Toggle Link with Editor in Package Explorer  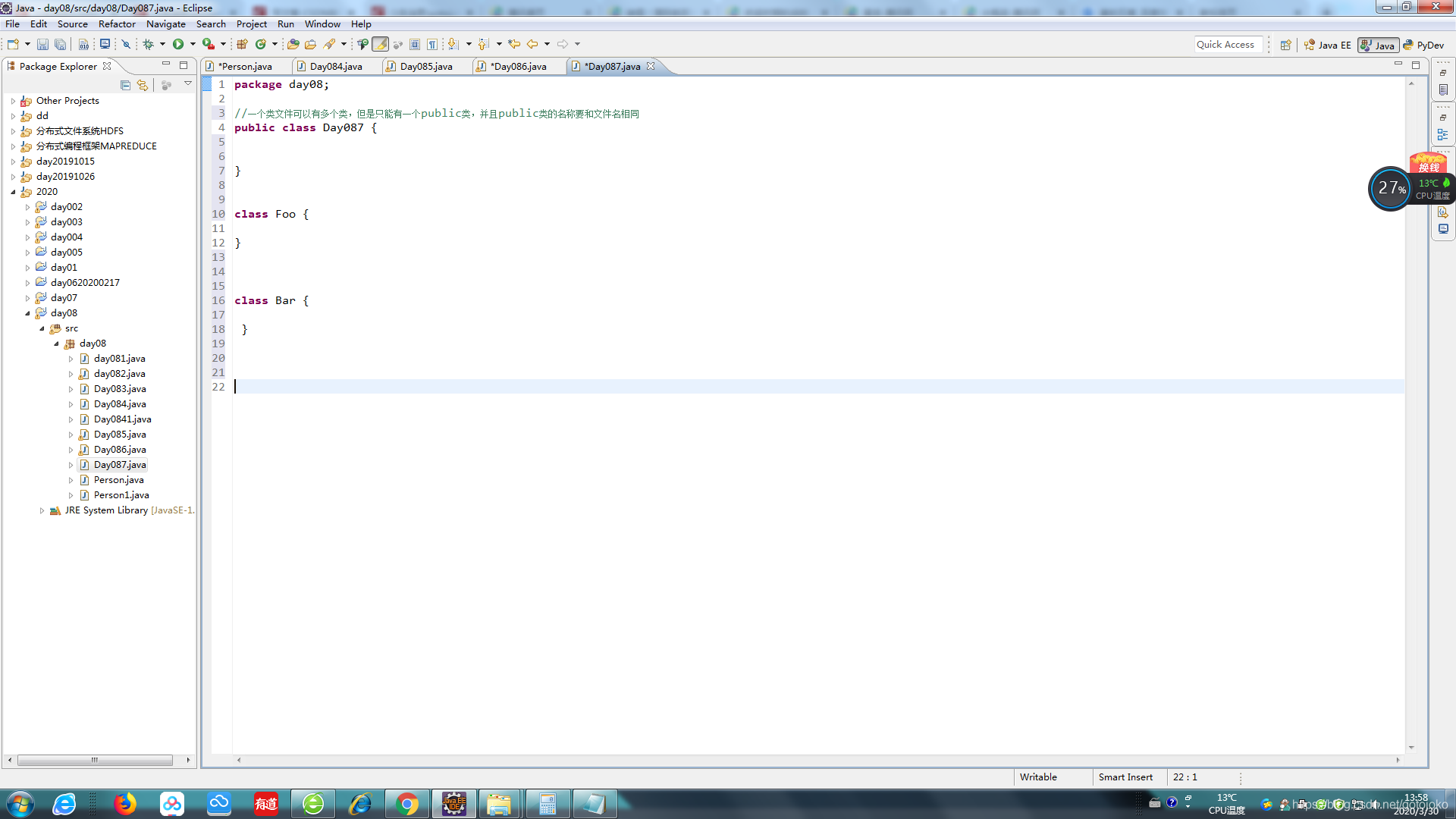click(x=143, y=85)
